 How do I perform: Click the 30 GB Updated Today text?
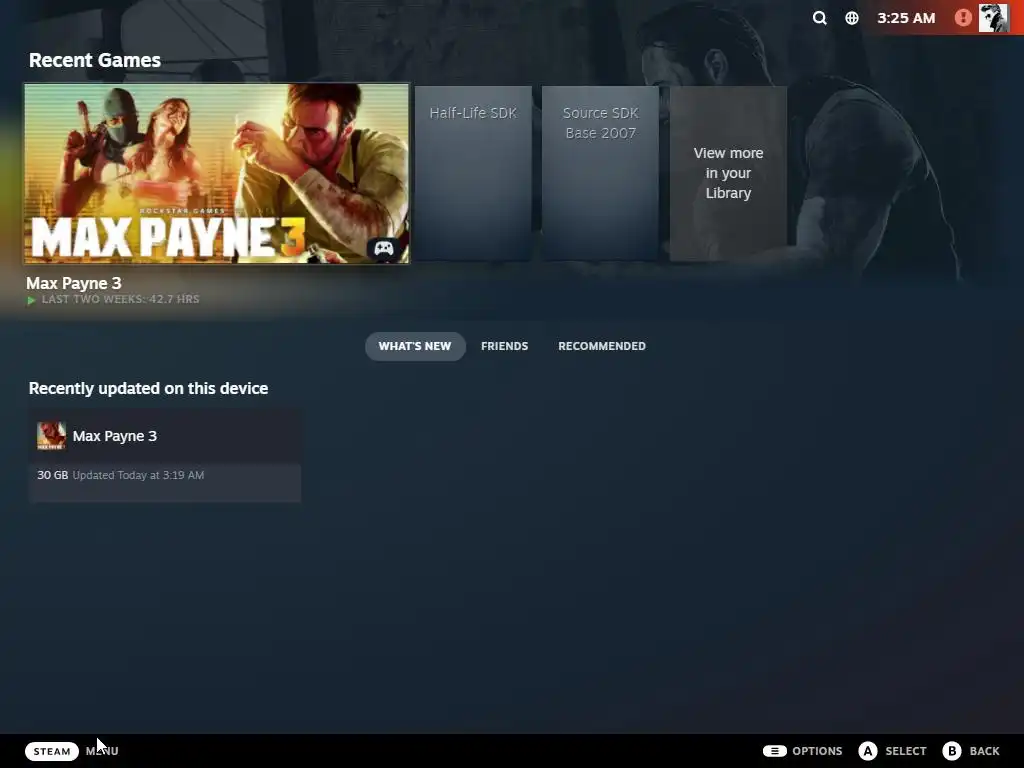(120, 475)
